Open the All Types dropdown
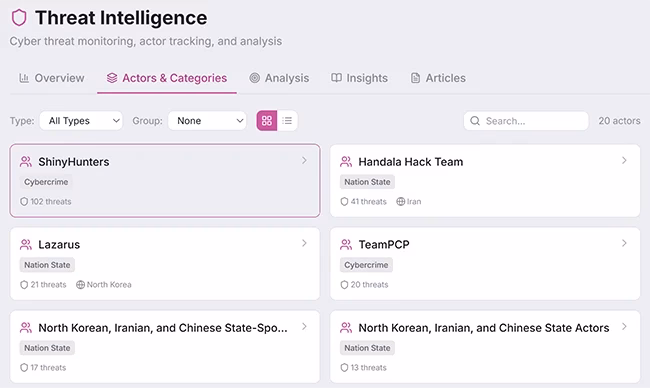The image size is (650, 388). [x=81, y=121]
